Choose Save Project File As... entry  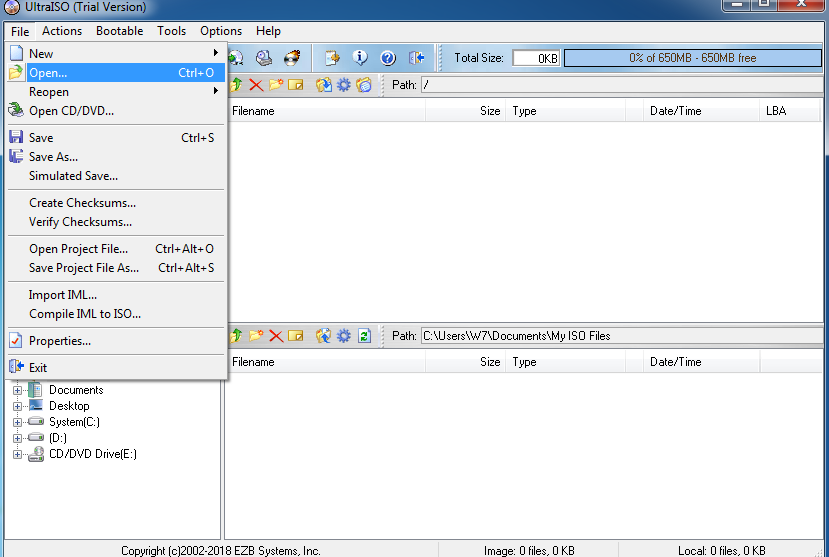click(x=116, y=267)
